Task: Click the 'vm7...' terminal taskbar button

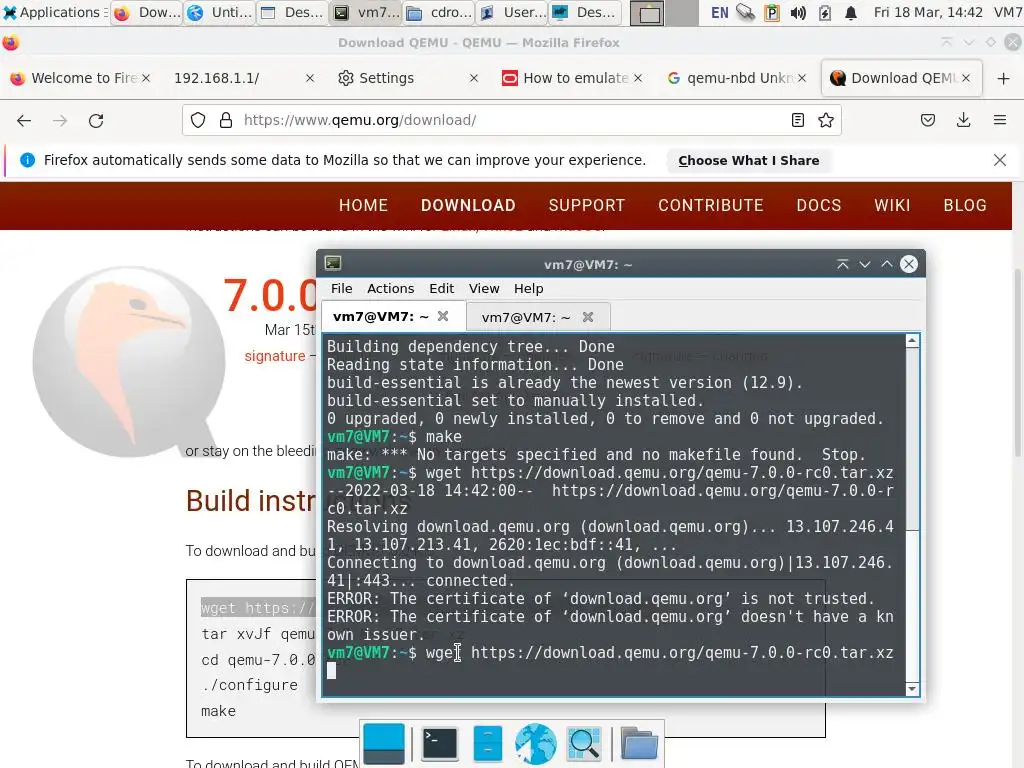Action: [365, 12]
